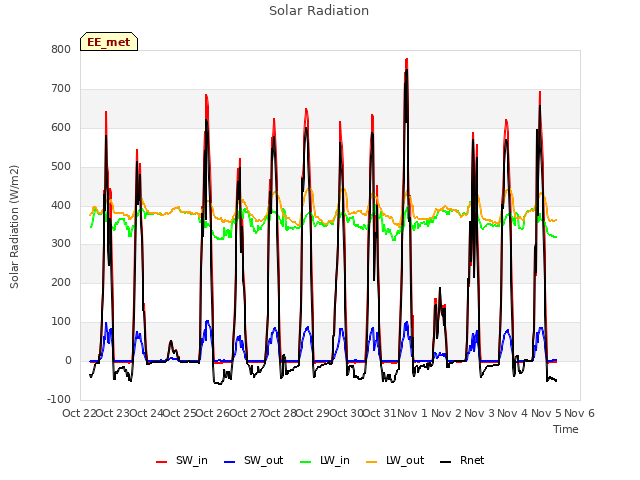Click the highest SW_in peak near Nov 1
The image size is (640, 480).
(x=407, y=60)
